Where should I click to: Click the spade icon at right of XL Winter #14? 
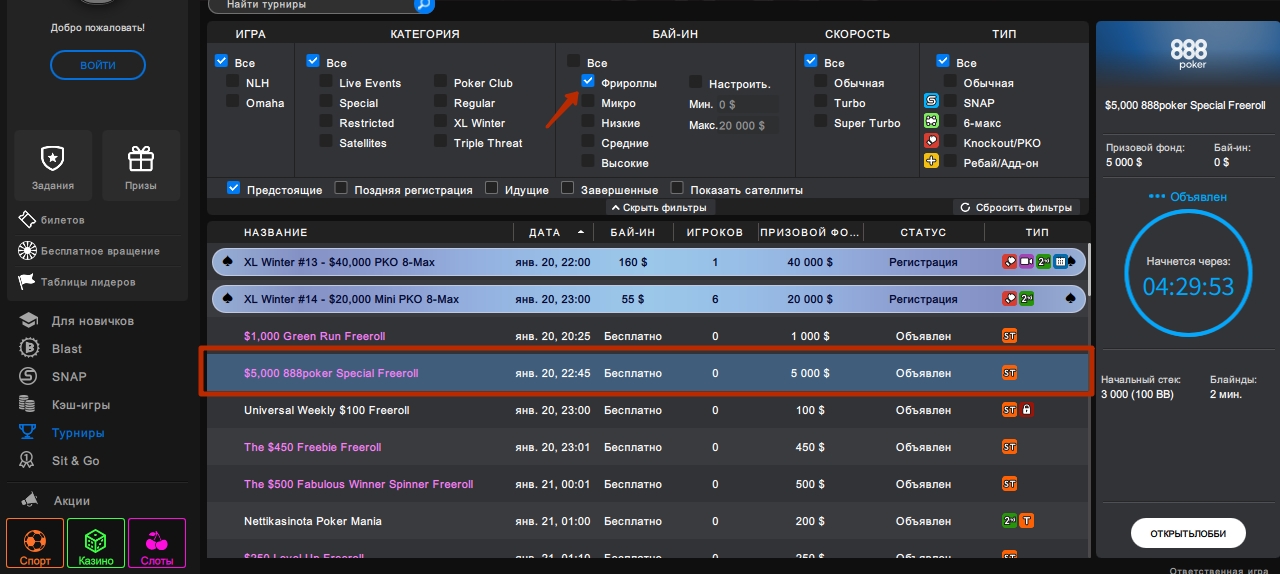pyautogui.click(x=1070, y=299)
